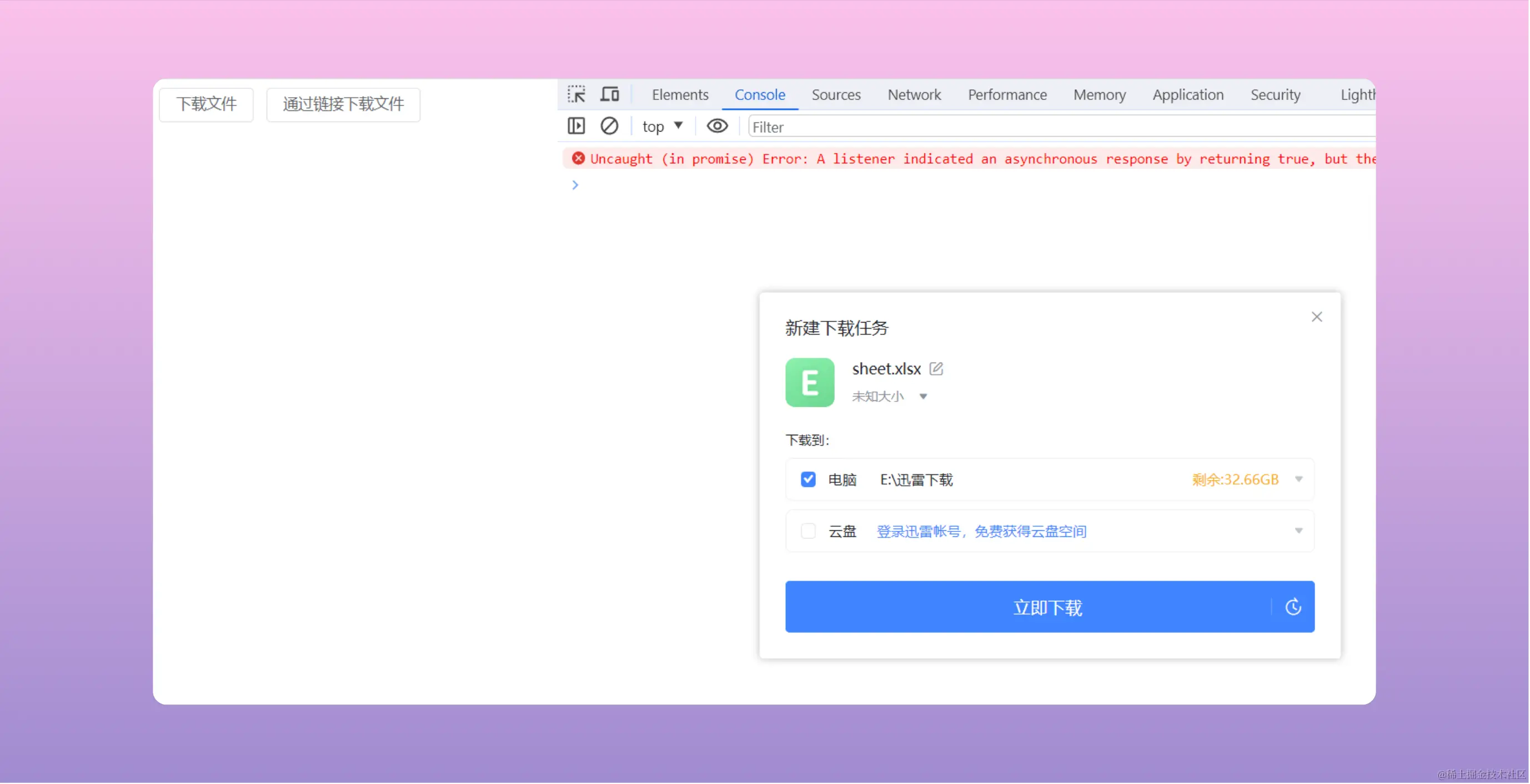This screenshot has height=784, width=1530.
Task: Show the console sidebar panel icon
Action: point(575,126)
